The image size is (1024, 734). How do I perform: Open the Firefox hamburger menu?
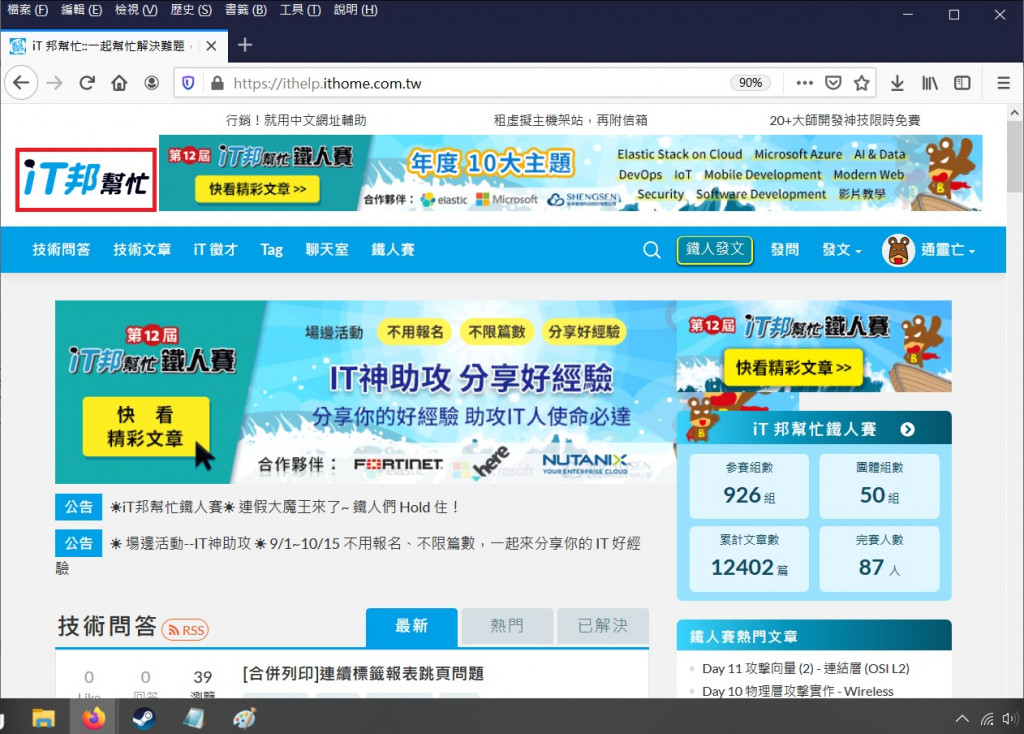click(x=1004, y=83)
